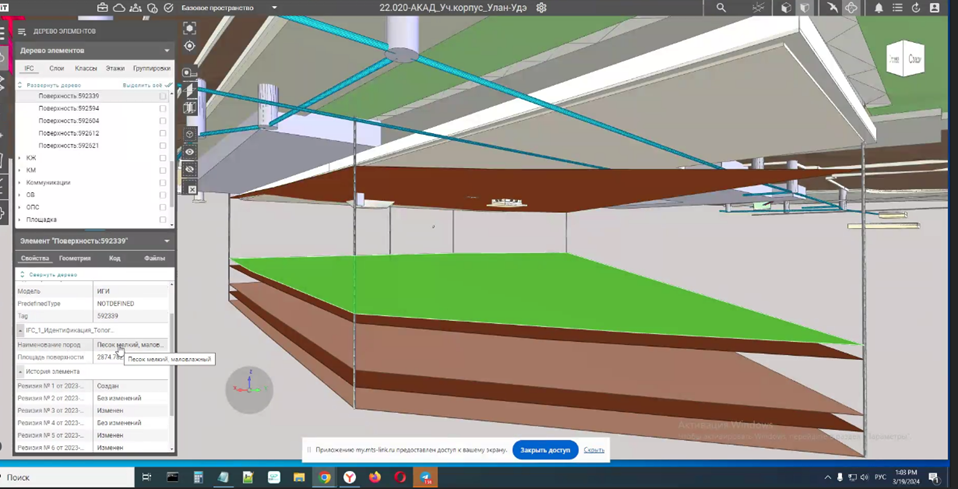Activate the section plane tool
The image size is (958, 489).
189,90
